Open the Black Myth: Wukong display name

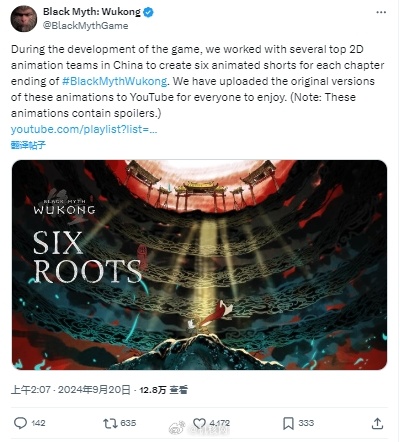[92, 12]
